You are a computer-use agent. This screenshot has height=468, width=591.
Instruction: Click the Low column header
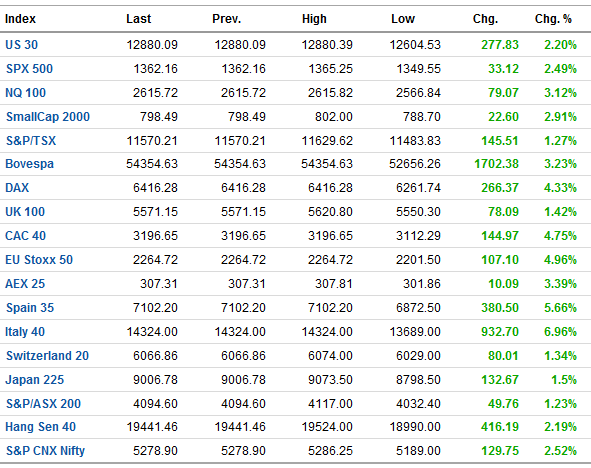coord(403,19)
